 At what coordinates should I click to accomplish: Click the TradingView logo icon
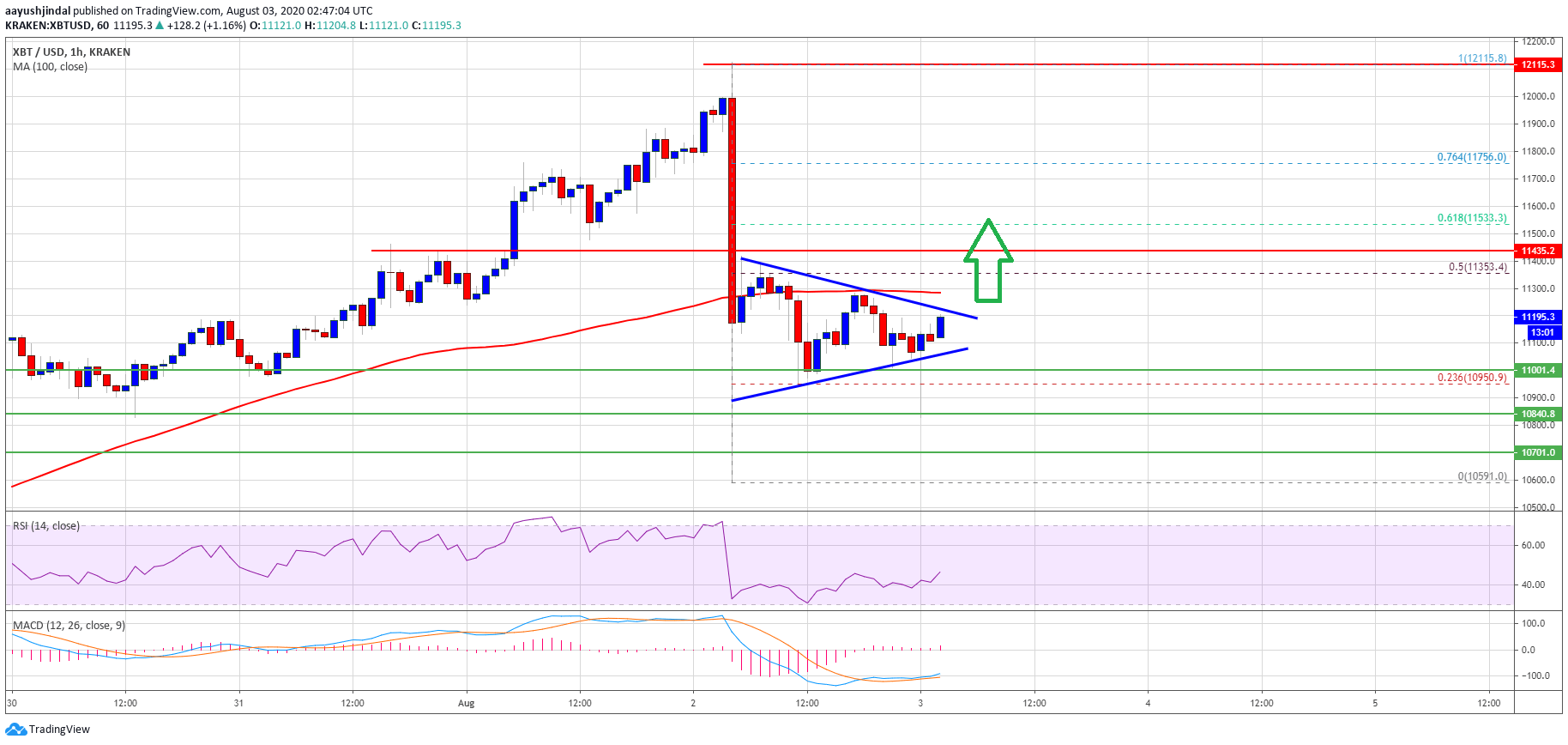[x=15, y=730]
